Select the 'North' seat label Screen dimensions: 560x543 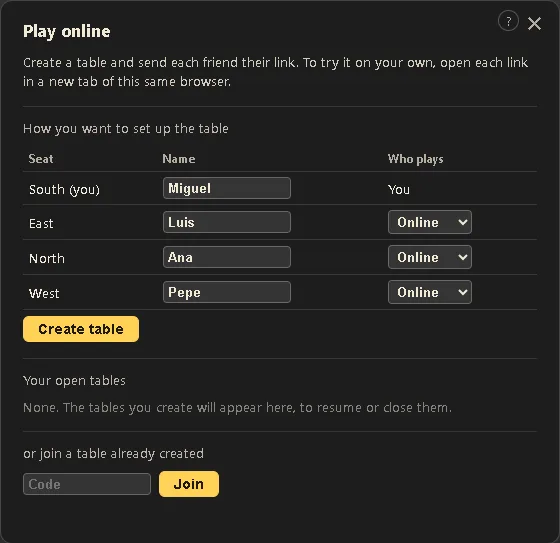[x=47, y=258]
